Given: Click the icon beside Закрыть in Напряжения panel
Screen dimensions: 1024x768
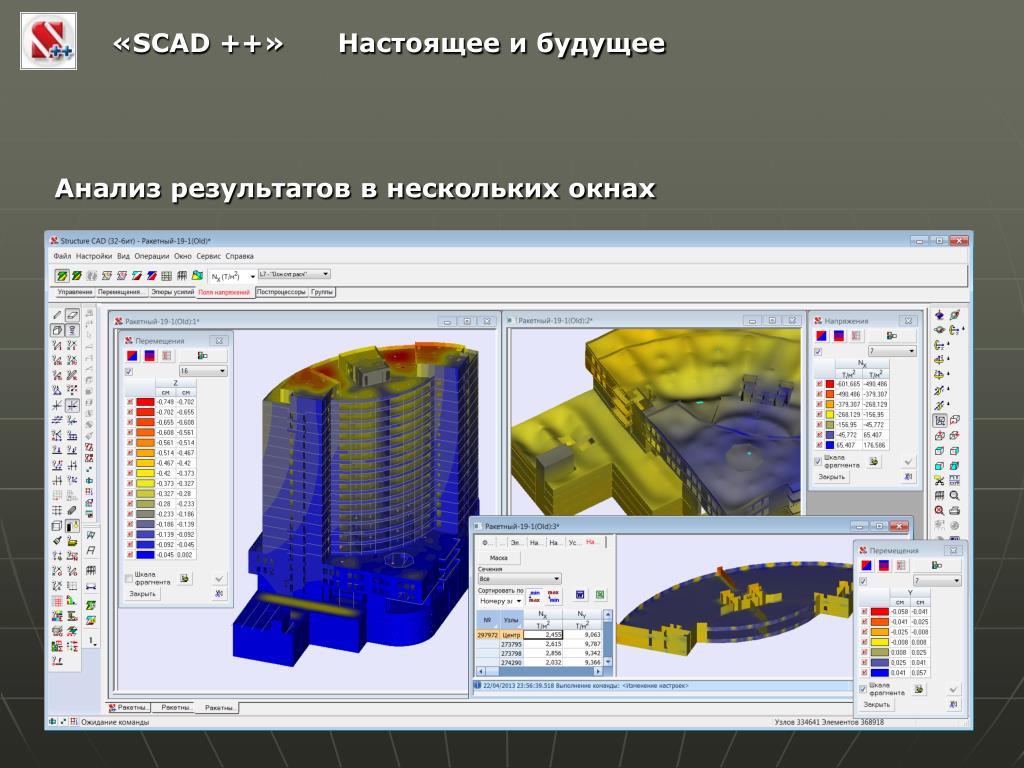Looking at the screenshot, I should 908,477.
